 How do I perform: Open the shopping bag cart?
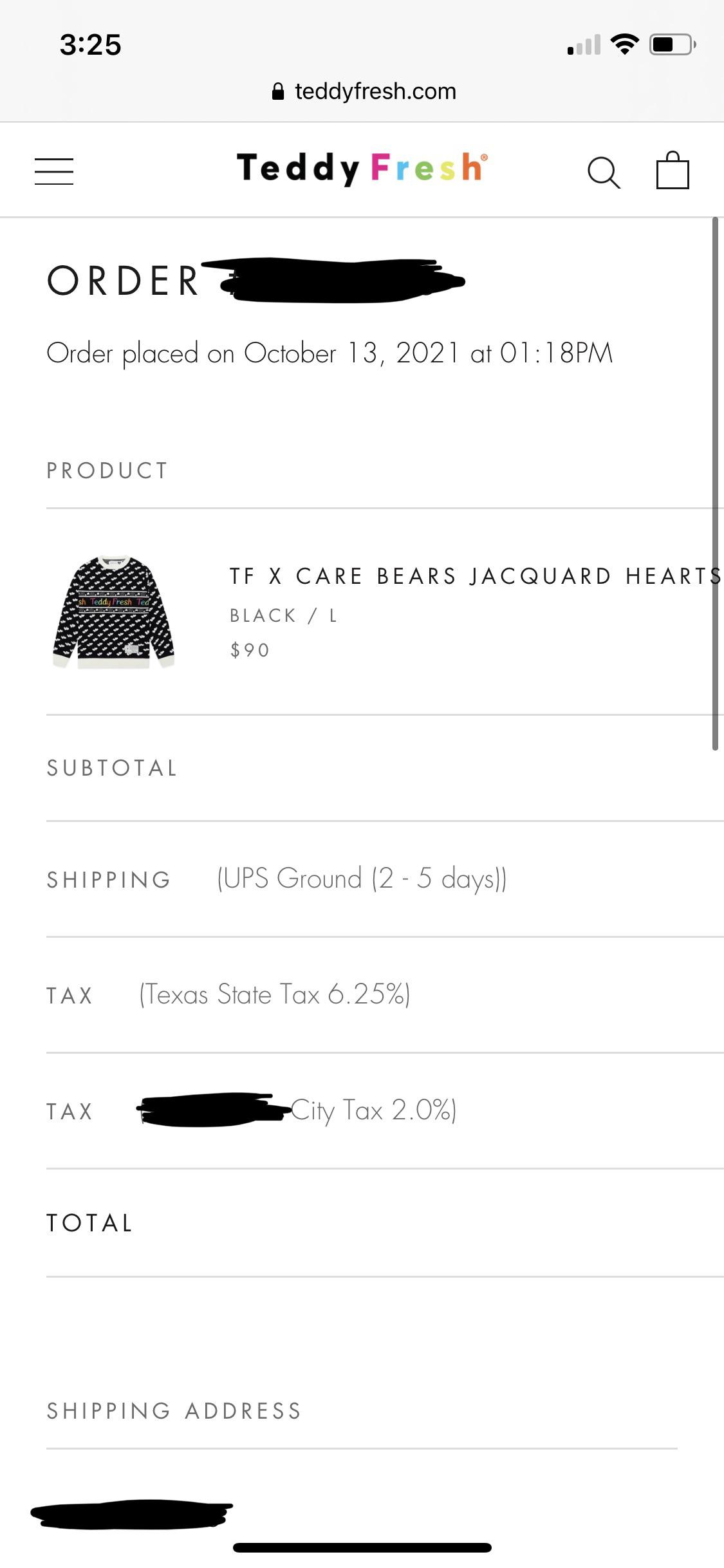673,171
